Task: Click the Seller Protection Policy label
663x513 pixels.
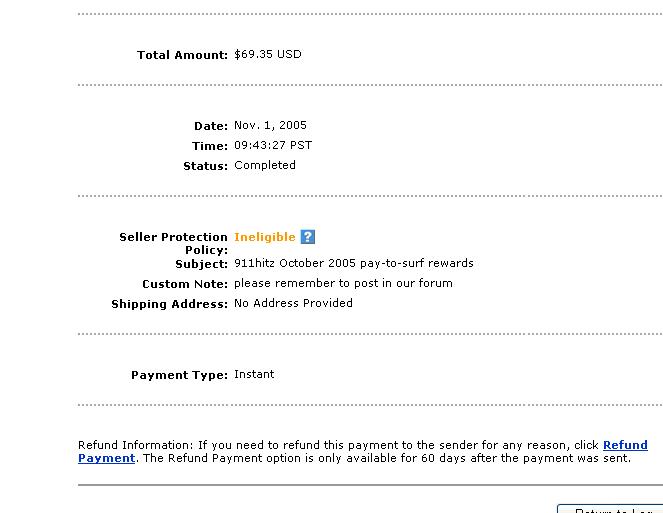Action: coord(173,243)
